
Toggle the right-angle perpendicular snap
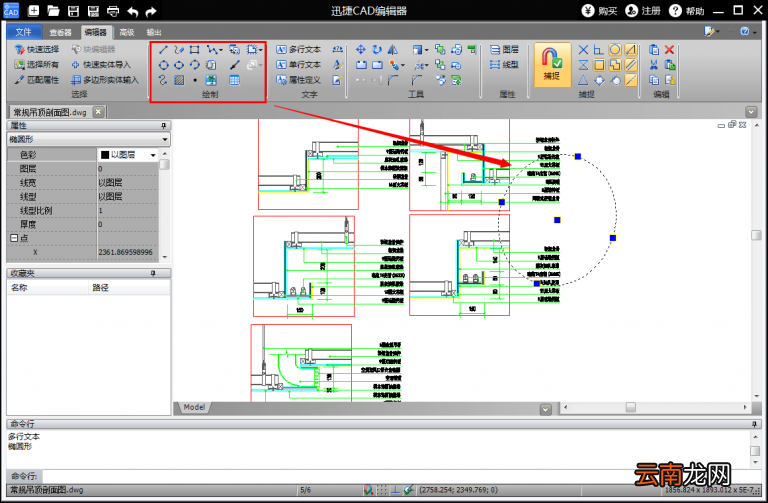point(599,49)
